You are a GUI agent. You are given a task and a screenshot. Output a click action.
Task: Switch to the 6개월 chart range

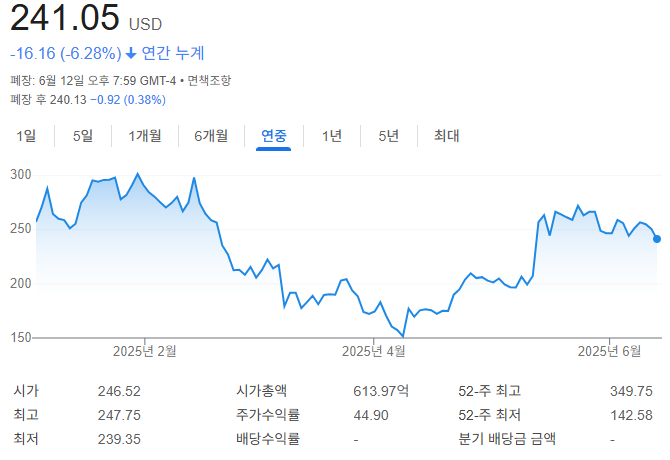click(211, 136)
